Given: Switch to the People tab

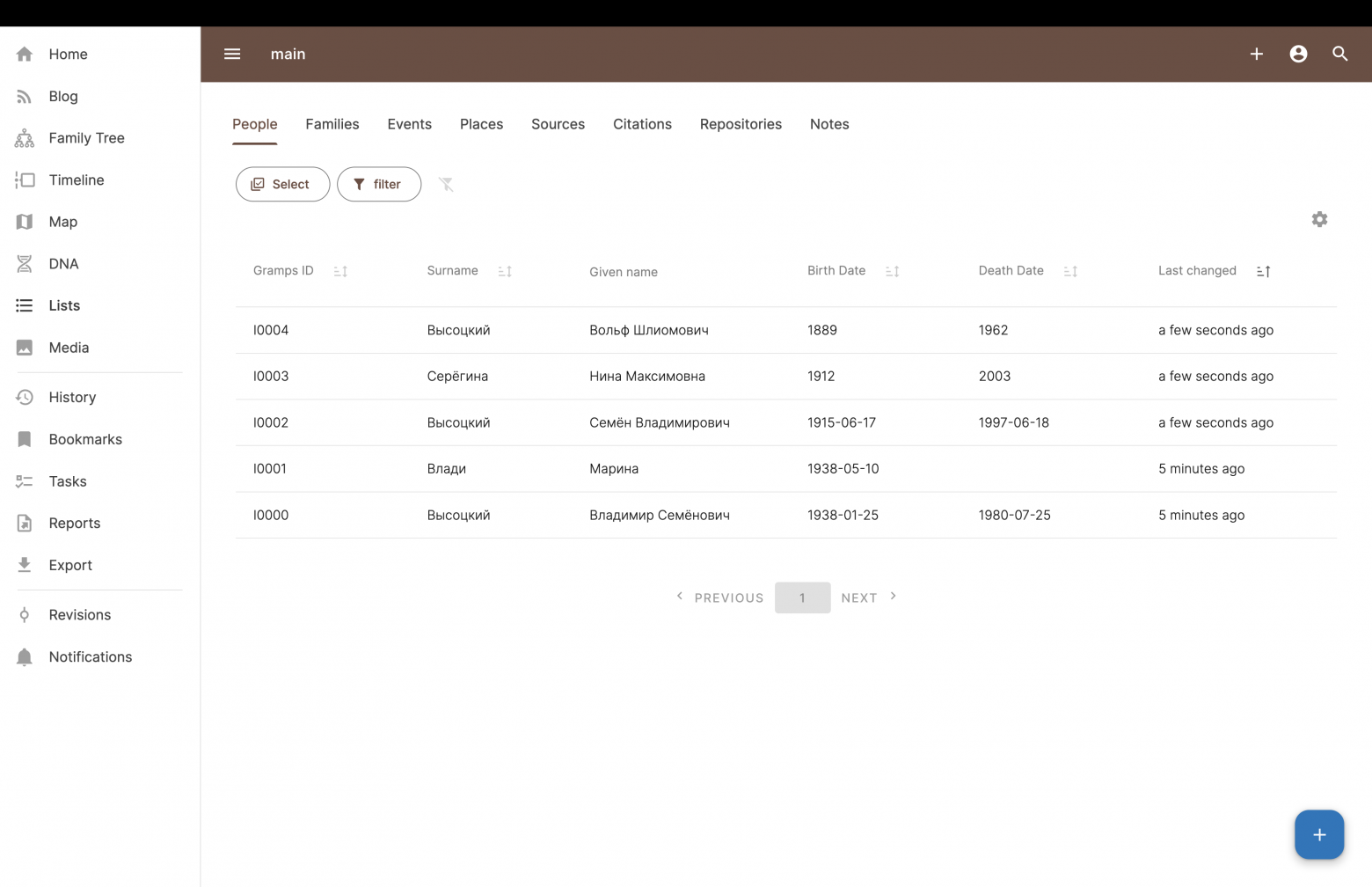Looking at the screenshot, I should coord(255,124).
